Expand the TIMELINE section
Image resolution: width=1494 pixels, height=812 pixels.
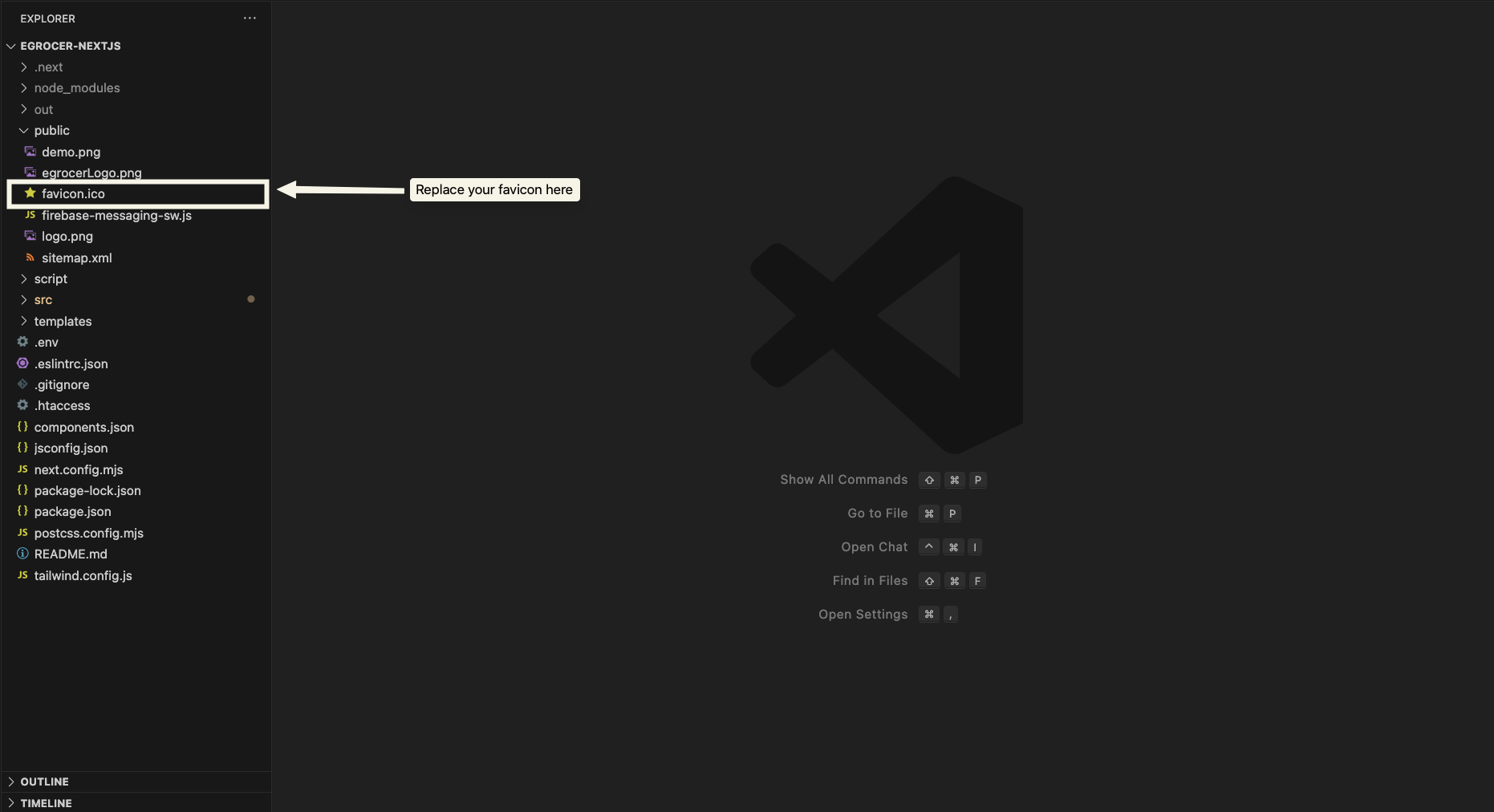coord(11,803)
